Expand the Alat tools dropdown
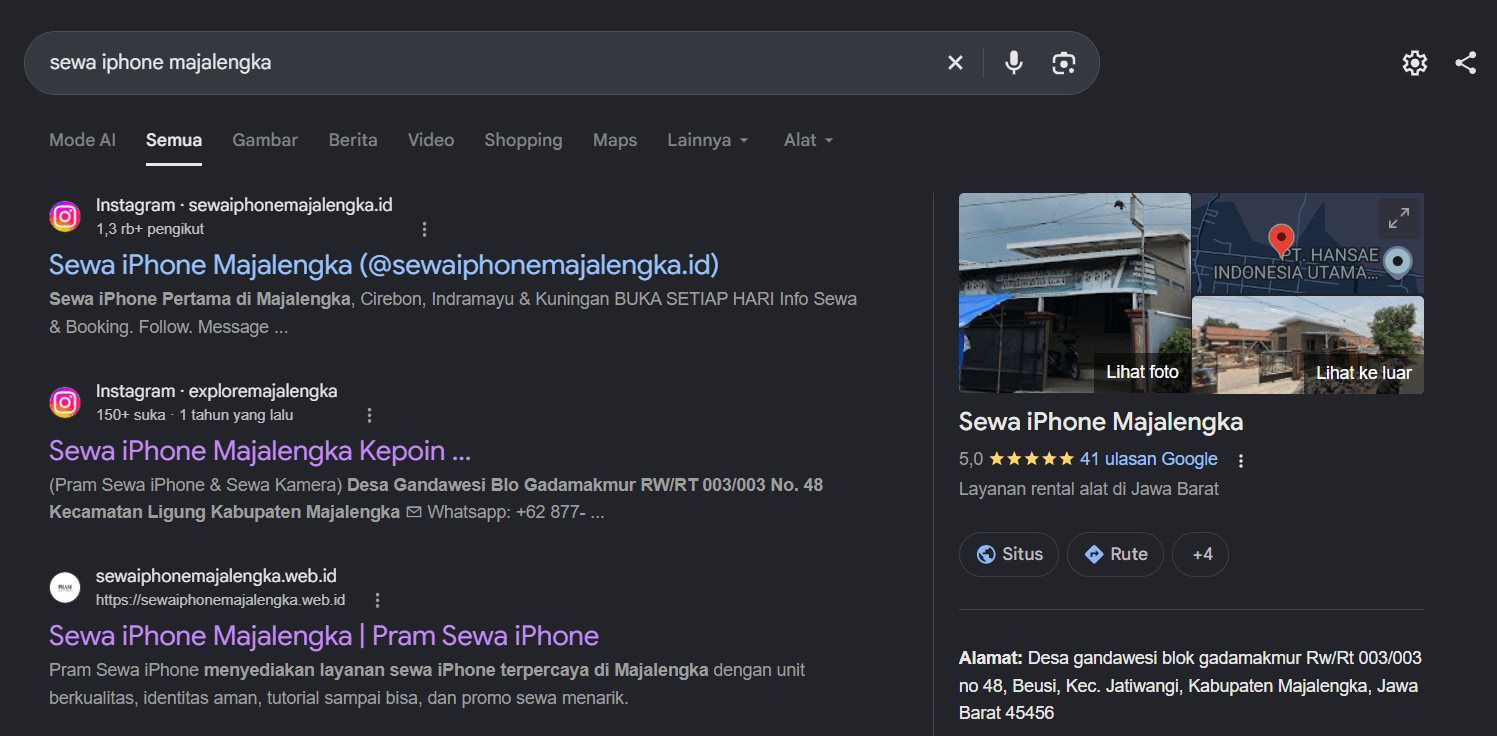 (808, 140)
